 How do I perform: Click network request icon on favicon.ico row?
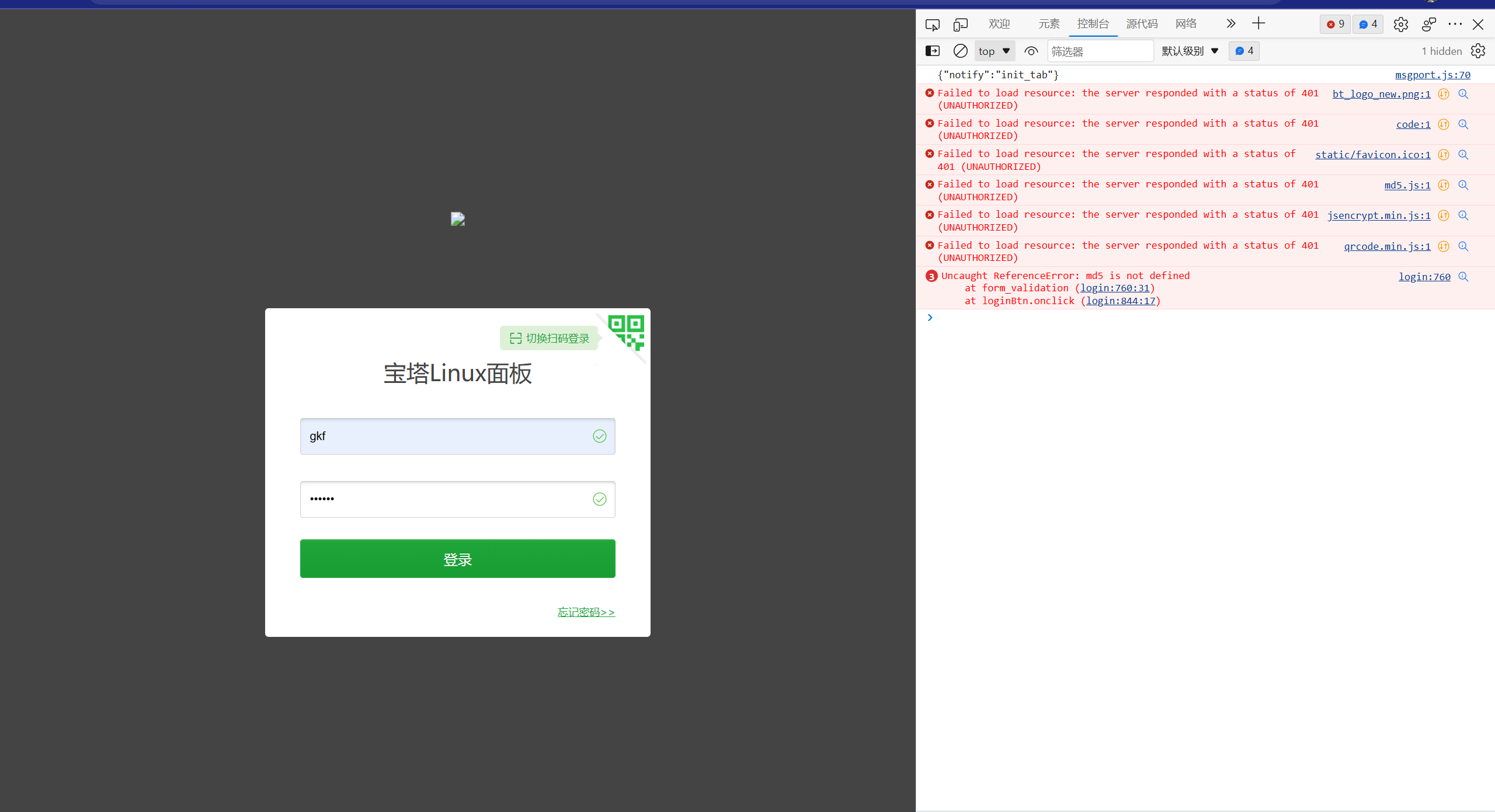click(1444, 155)
